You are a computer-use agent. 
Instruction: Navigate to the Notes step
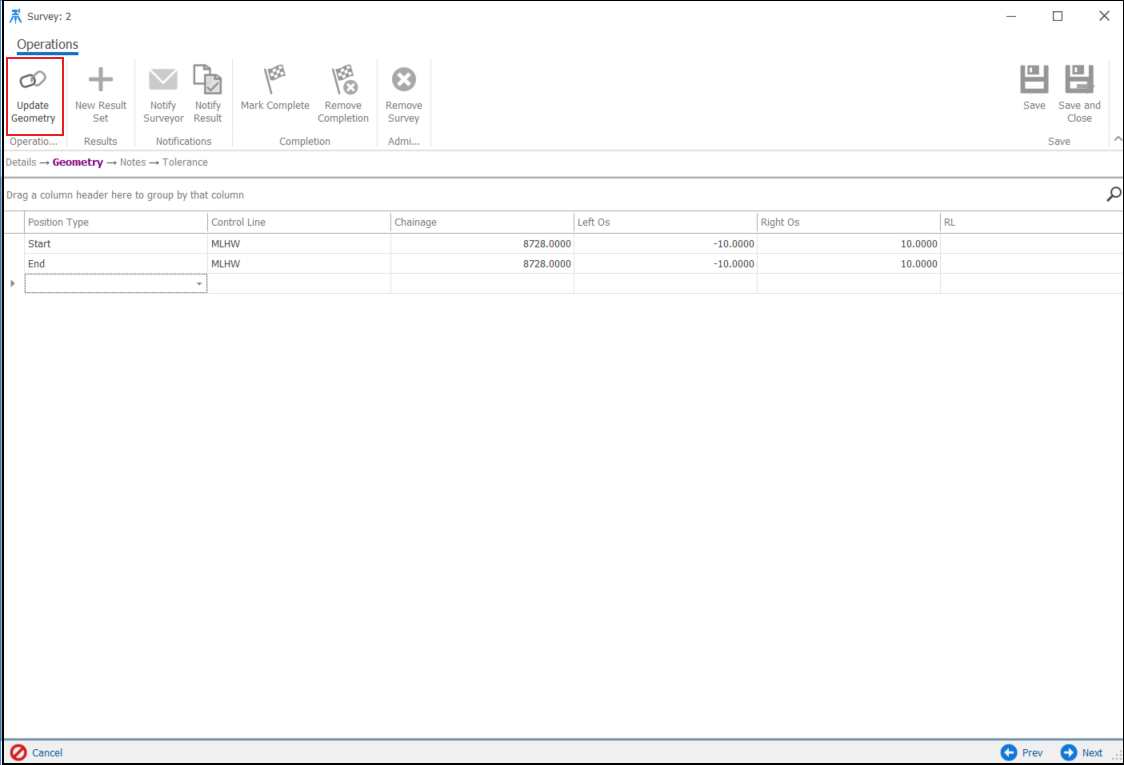[132, 162]
